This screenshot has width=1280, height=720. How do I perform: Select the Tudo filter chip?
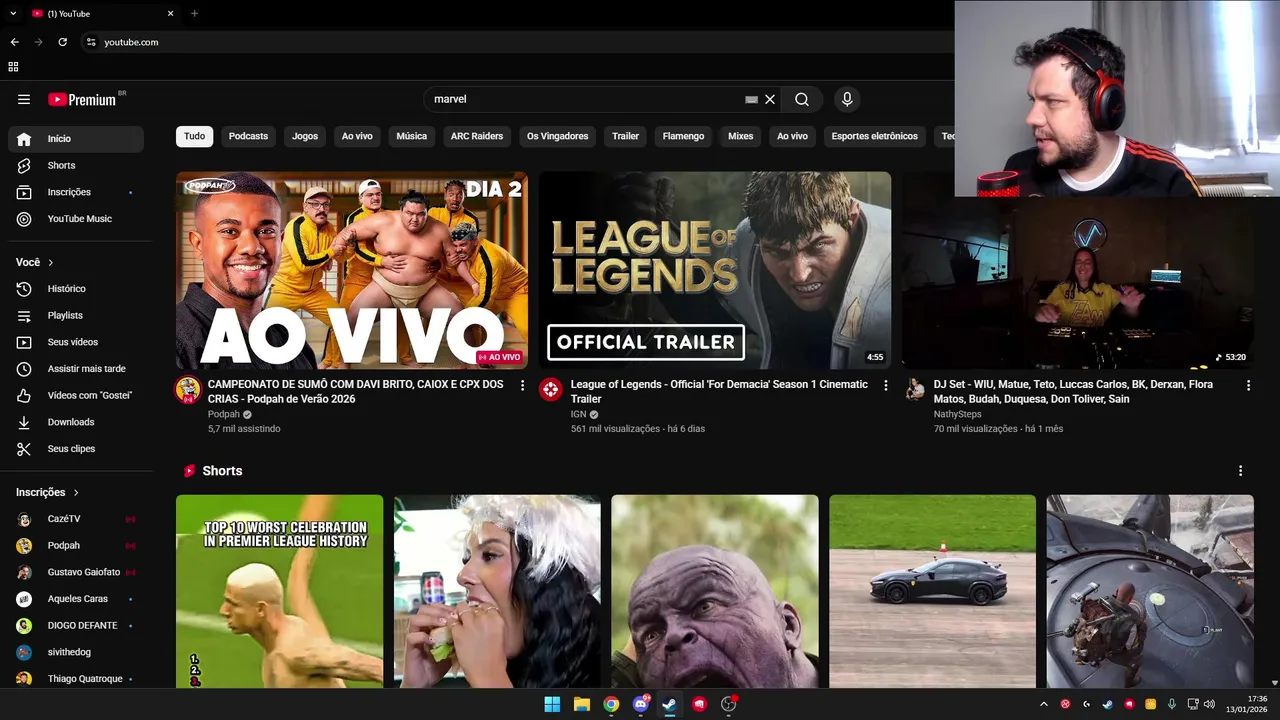click(x=194, y=136)
